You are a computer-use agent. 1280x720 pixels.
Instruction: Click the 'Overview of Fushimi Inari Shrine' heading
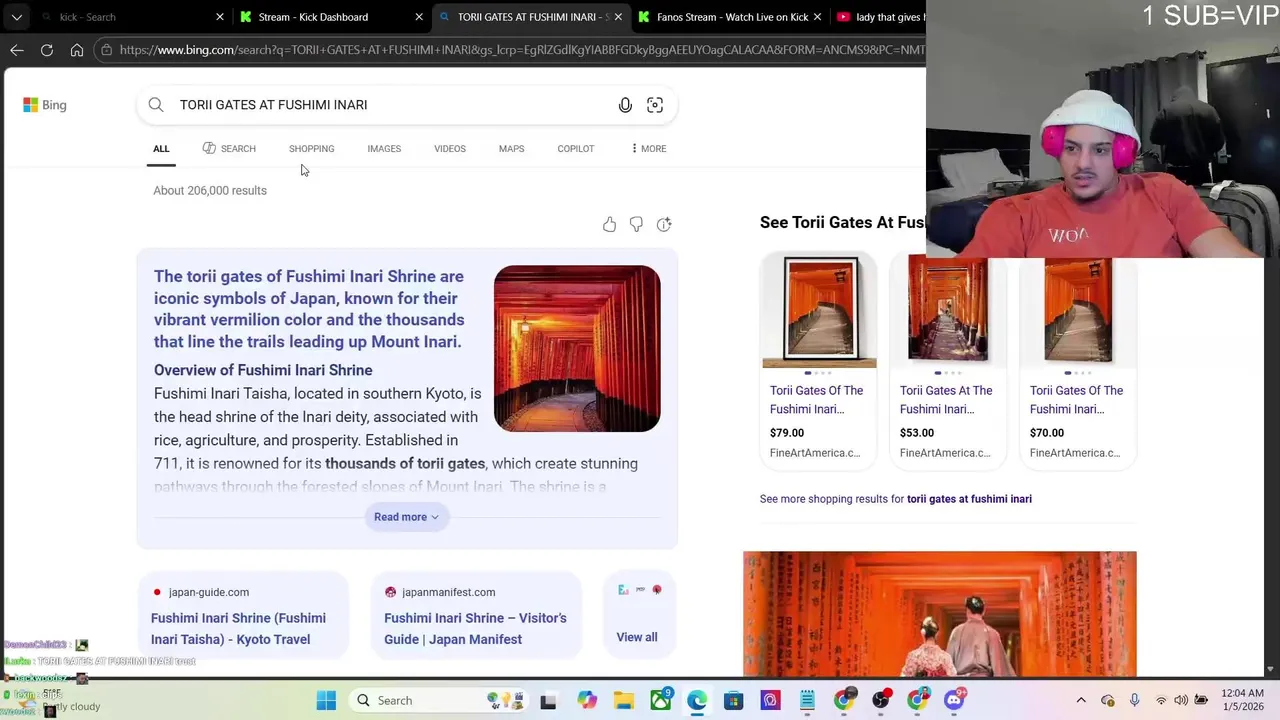[263, 370]
